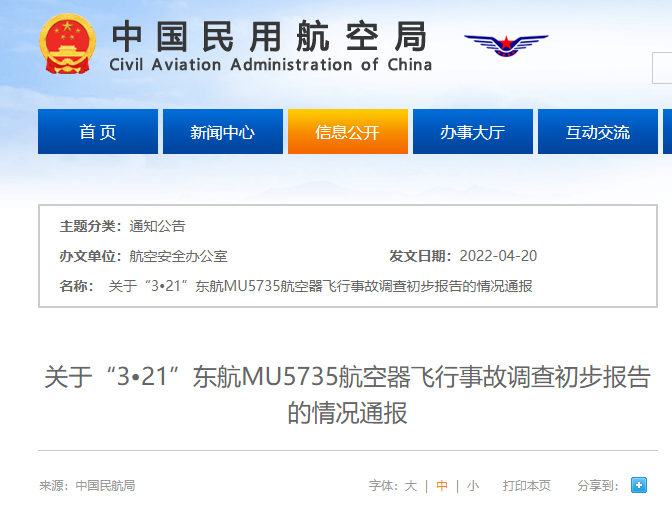This screenshot has width=672, height=511.
Task: Select the highlighted 信息公开 tab
Action: point(347,132)
